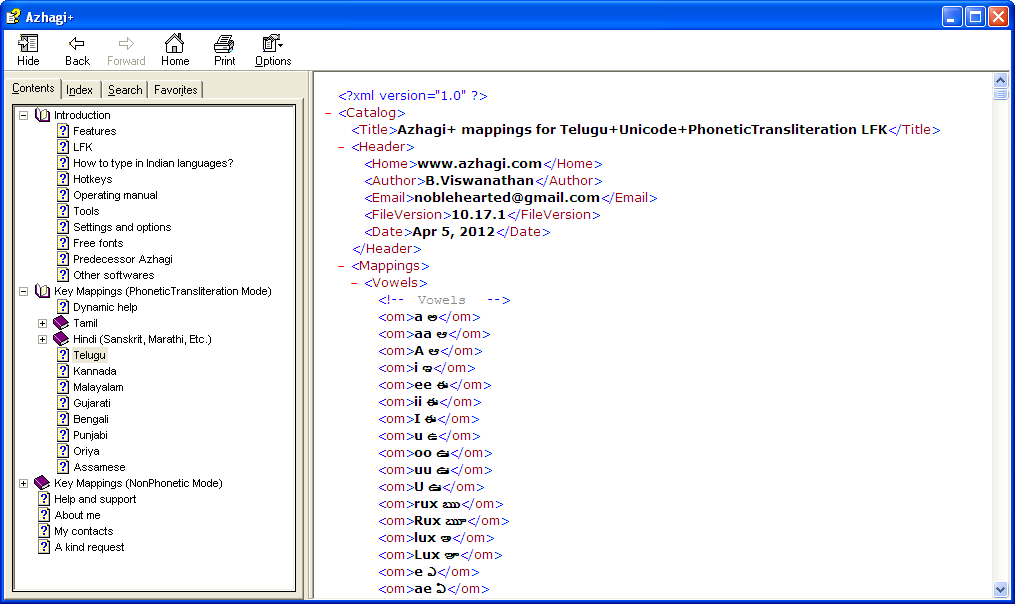The height and width of the screenshot is (604, 1015).
Task: Open the Bengali topic
Action: (91, 419)
